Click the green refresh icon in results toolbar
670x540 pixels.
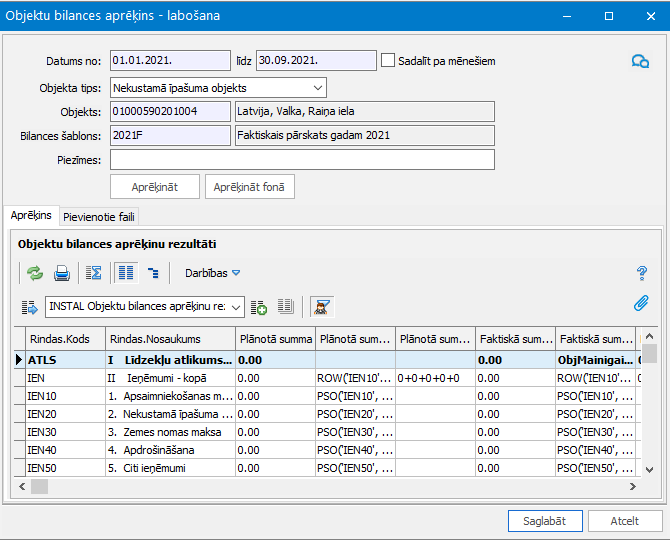click(35, 272)
